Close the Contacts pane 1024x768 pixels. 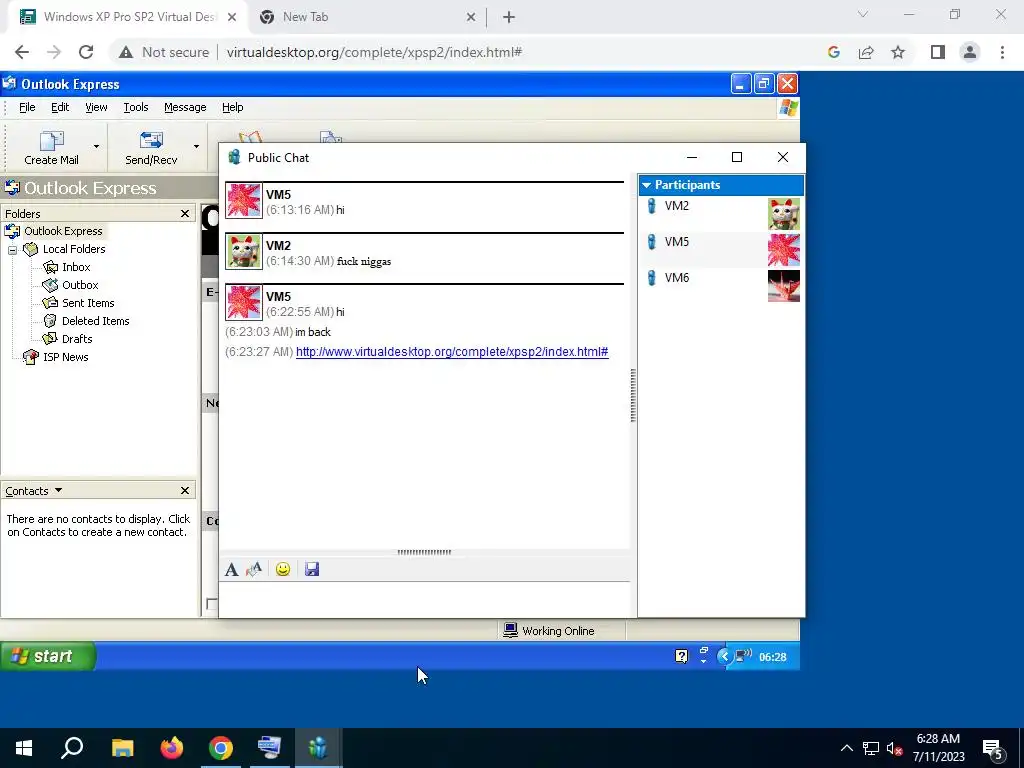coord(185,490)
